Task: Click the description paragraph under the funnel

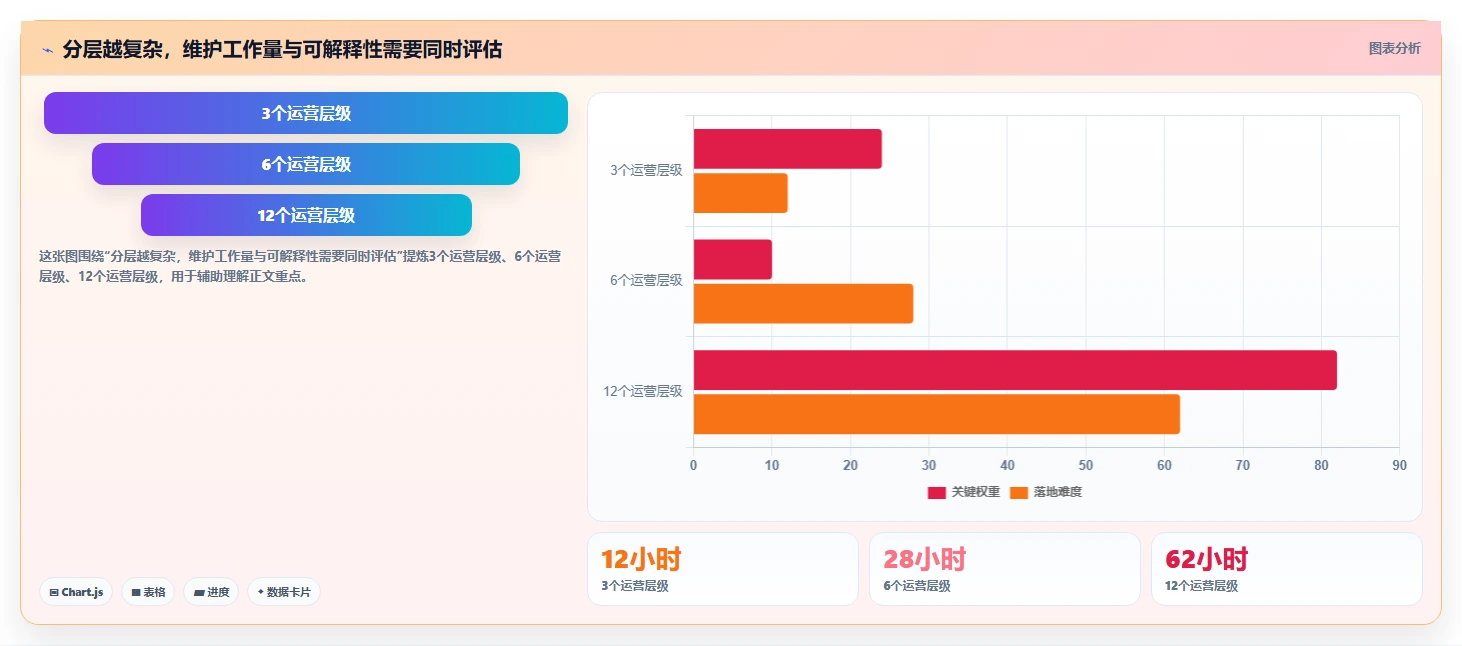Action: pyautogui.click(x=300, y=266)
